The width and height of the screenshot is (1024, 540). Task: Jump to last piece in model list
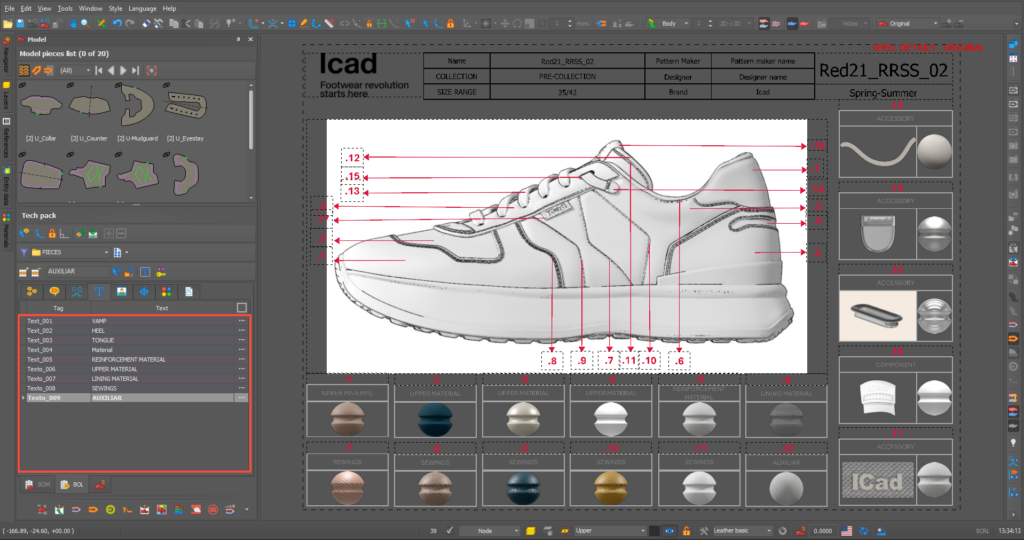(135, 70)
